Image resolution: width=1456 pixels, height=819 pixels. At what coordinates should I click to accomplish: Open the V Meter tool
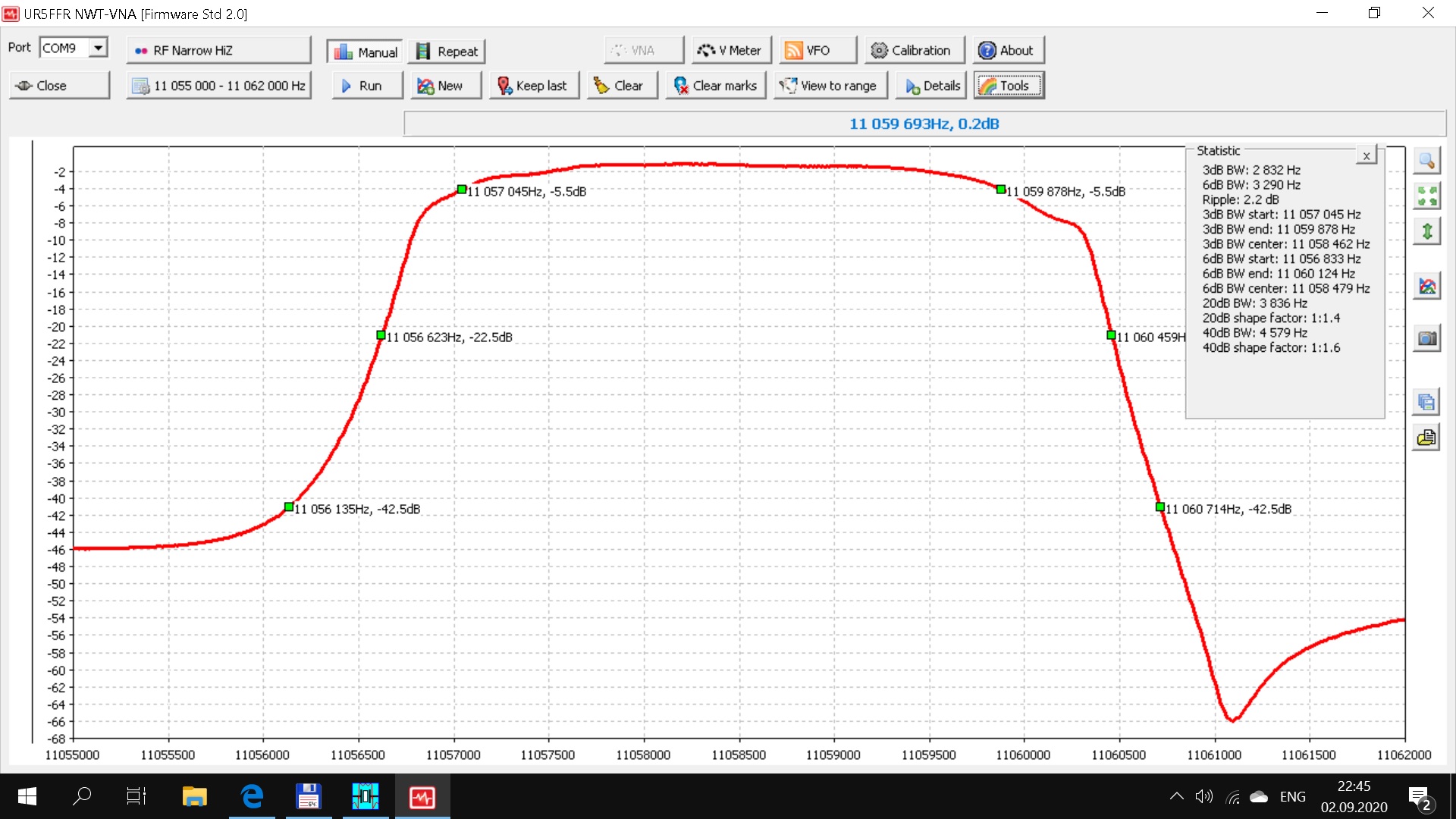point(730,51)
